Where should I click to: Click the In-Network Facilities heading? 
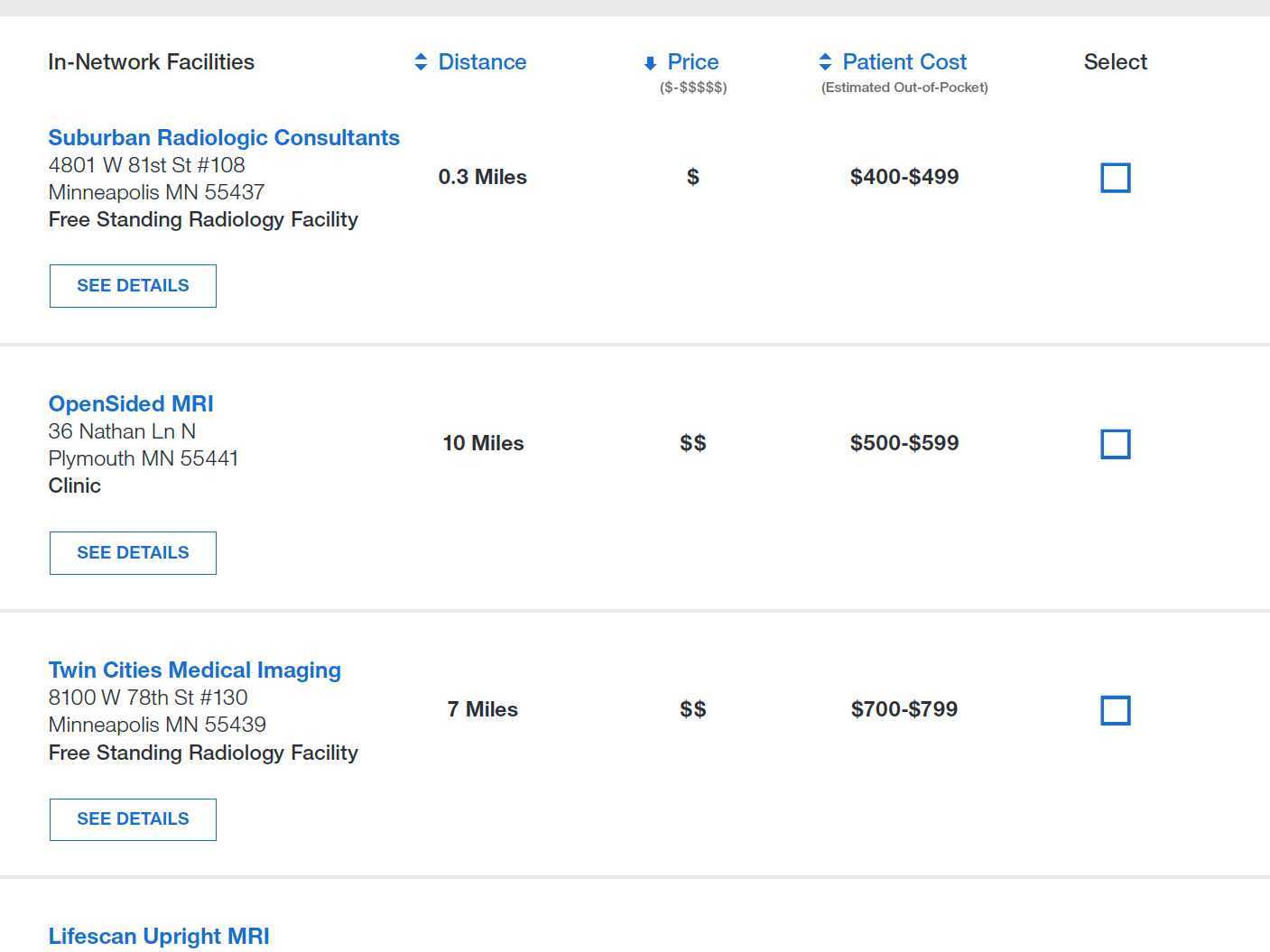[152, 62]
